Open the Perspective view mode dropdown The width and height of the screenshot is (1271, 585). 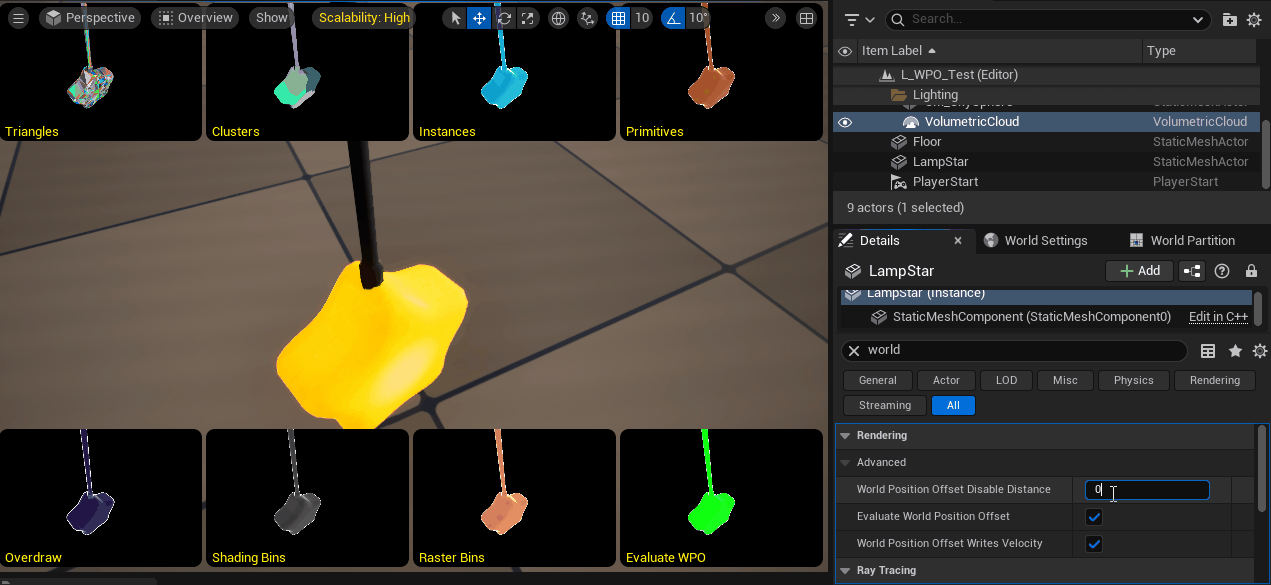click(90, 18)
